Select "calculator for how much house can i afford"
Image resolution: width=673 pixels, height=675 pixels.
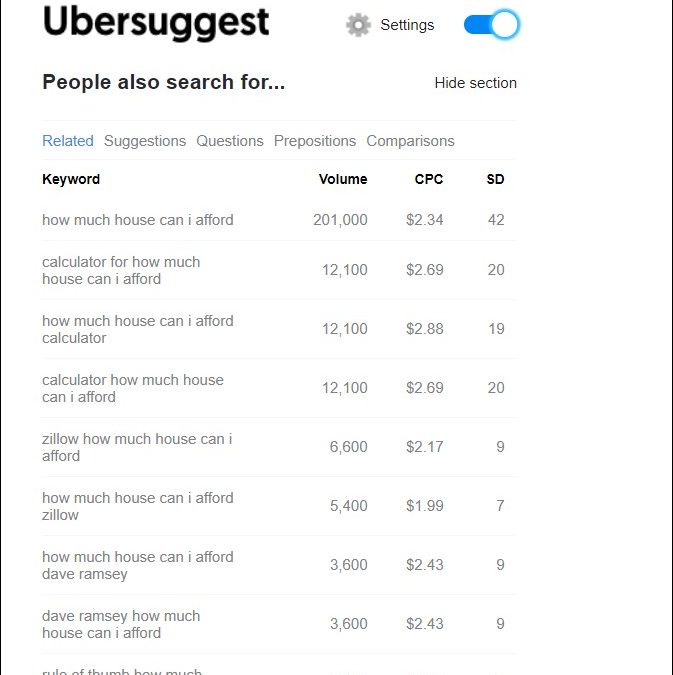point(121,270)
